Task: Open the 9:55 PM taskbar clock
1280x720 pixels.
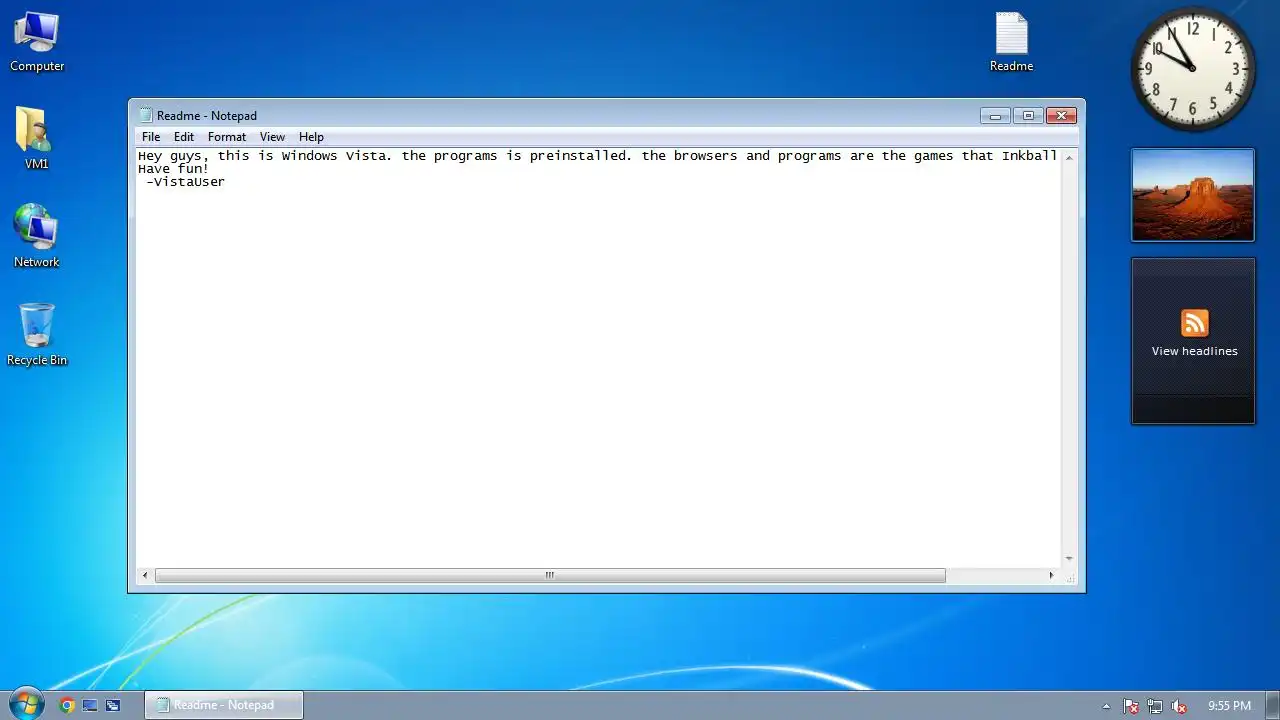Action: (1229, 706)
